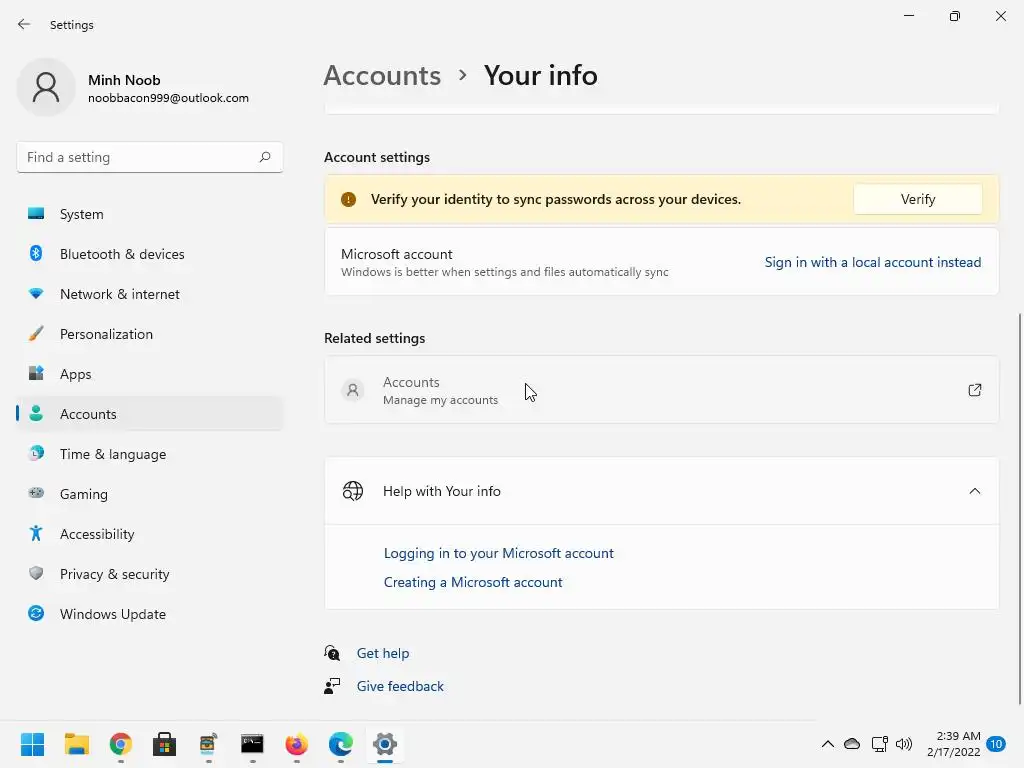
Task: Open the Gaming settings page
Action: tap(83, 494)
